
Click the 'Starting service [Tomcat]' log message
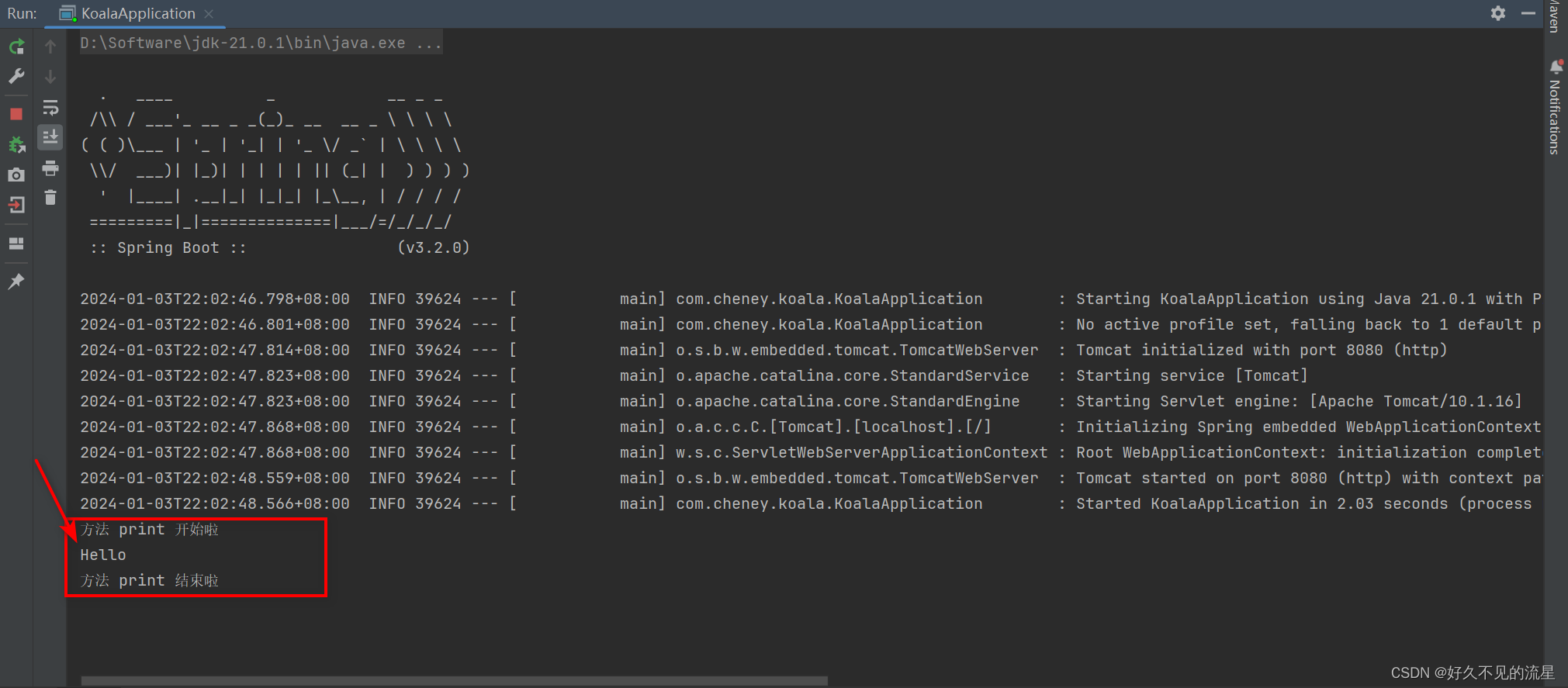1192,375
